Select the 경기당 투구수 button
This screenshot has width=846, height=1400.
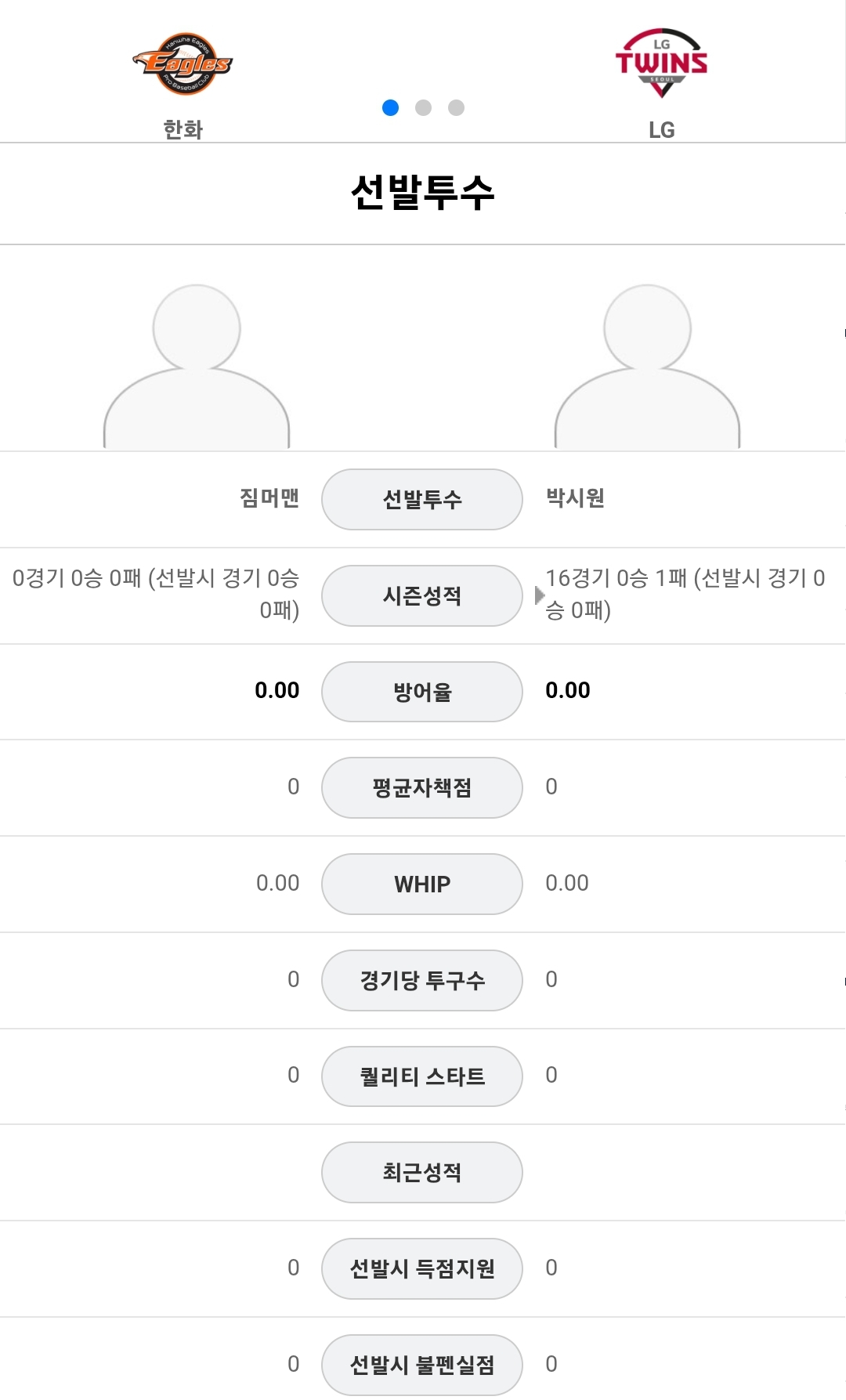point(422,980)
